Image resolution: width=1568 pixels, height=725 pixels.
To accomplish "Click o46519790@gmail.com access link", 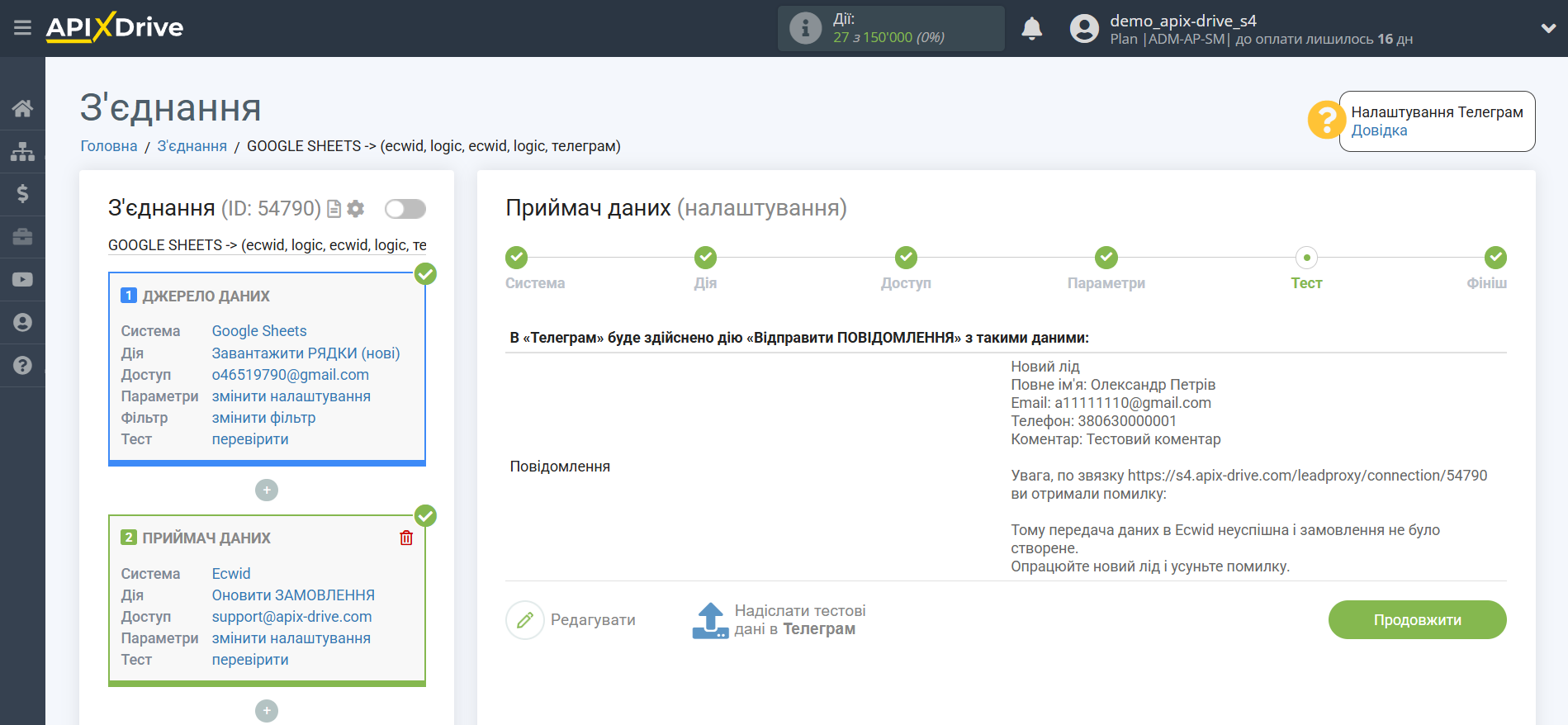I will point(291,375).
